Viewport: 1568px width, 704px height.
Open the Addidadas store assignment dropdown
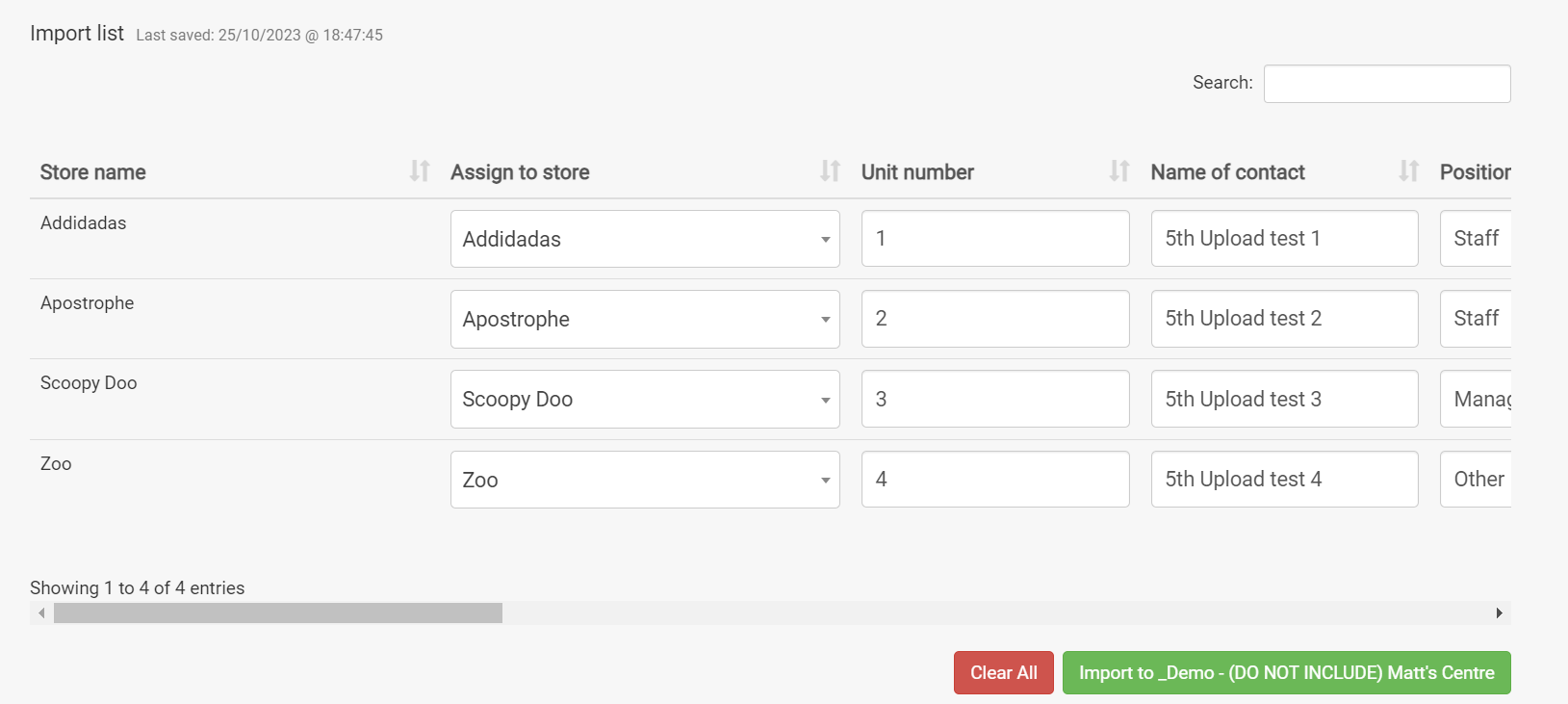click(645, 239)
